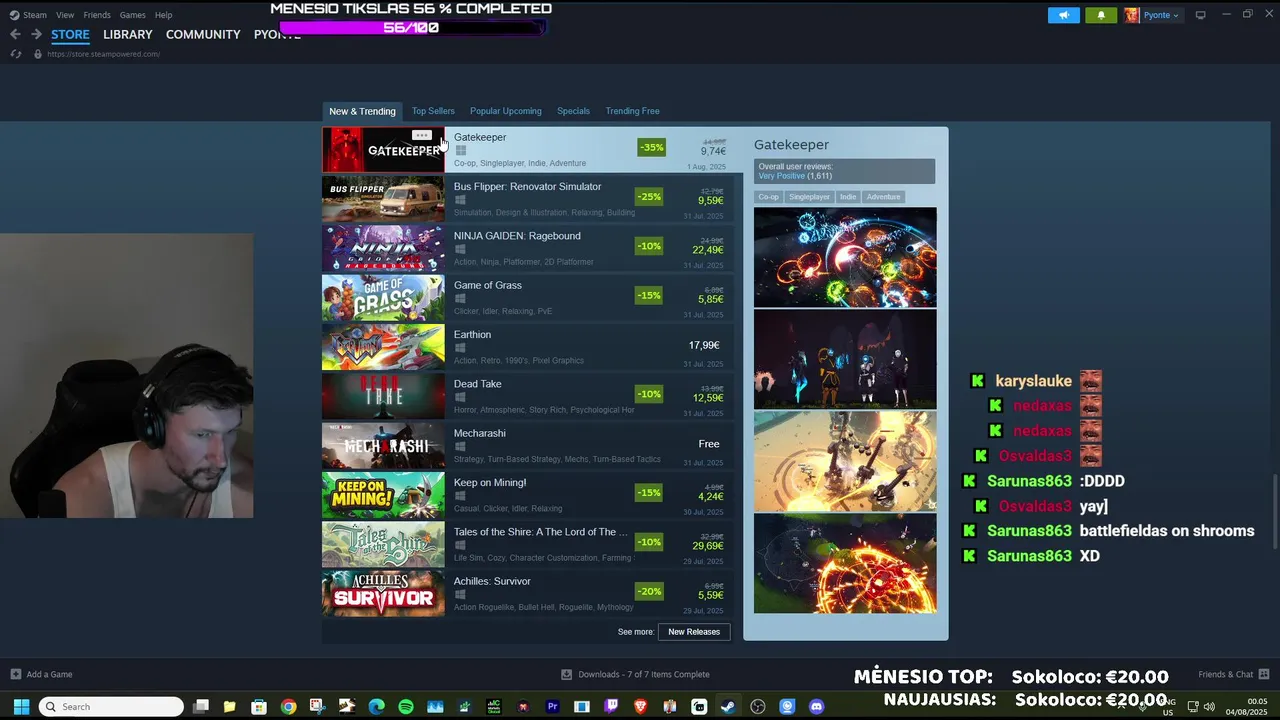Go back with the navigation arrow
Screen dimensions: 1280x720
coord(15,34)
